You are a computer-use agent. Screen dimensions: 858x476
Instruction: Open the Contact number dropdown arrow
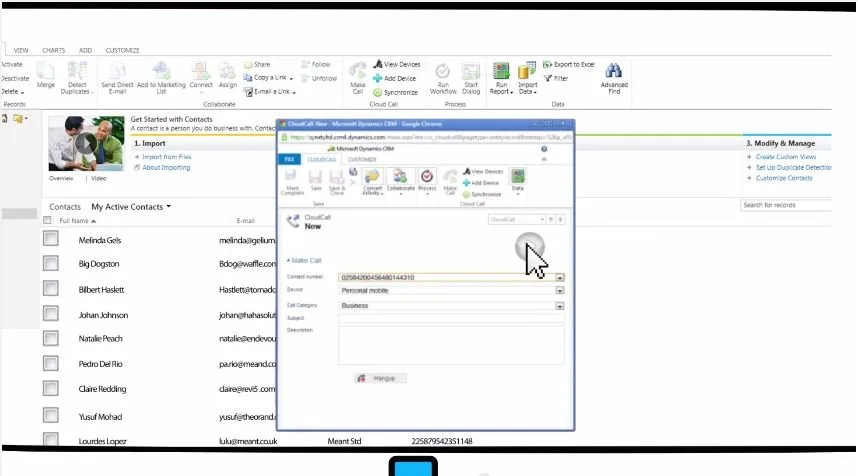click(x=559, y=277)
